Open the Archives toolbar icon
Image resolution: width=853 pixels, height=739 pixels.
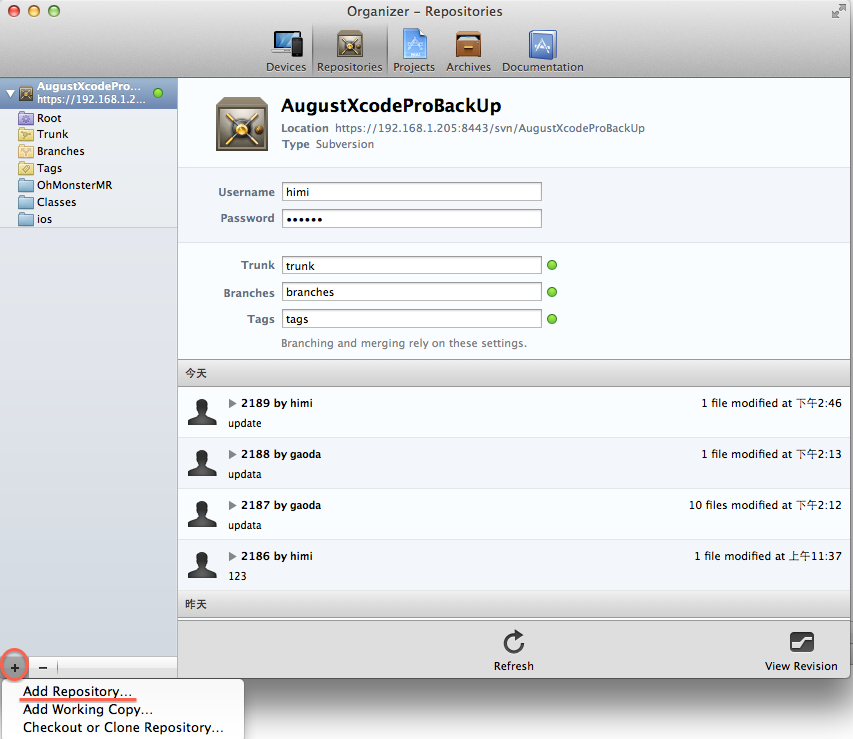tap(468, 50)
